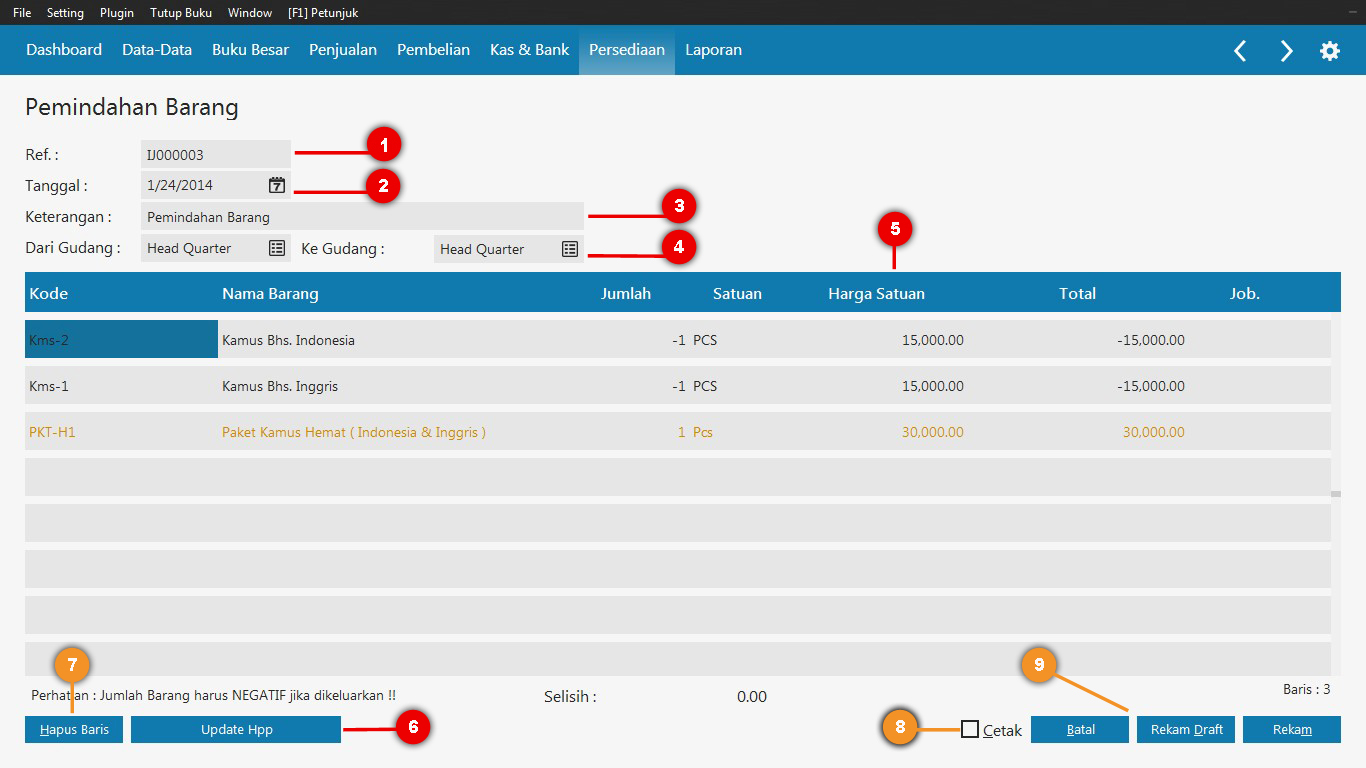The image size is (1366, 768).
Task: Click the Keterangan field Pemindahan Barang
Action: coord(362,216)
